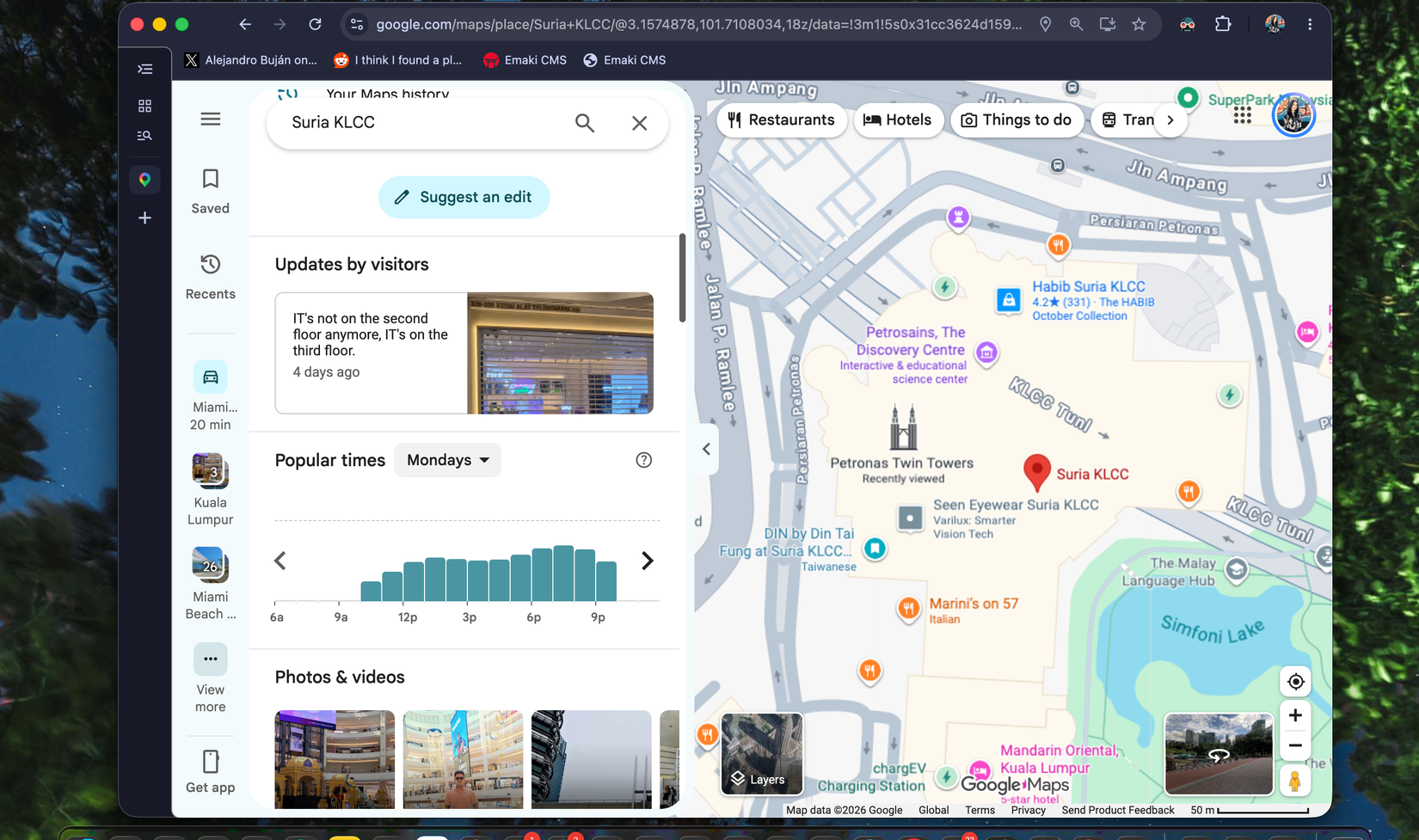Open the first photo in Photos & videos
Image resolution: width=1419 pixels, height=840 pixels.
click(x=335, y=759)
